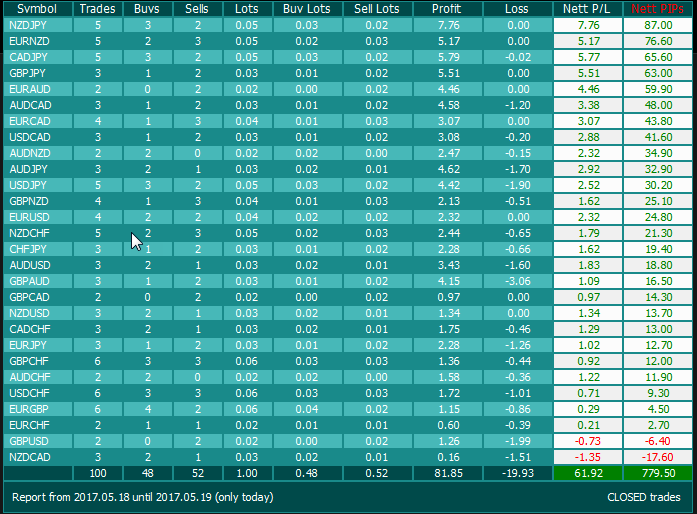697x514 pixels.
Task: Click Nett PIPs value 76.60
Action: [658, 41]
